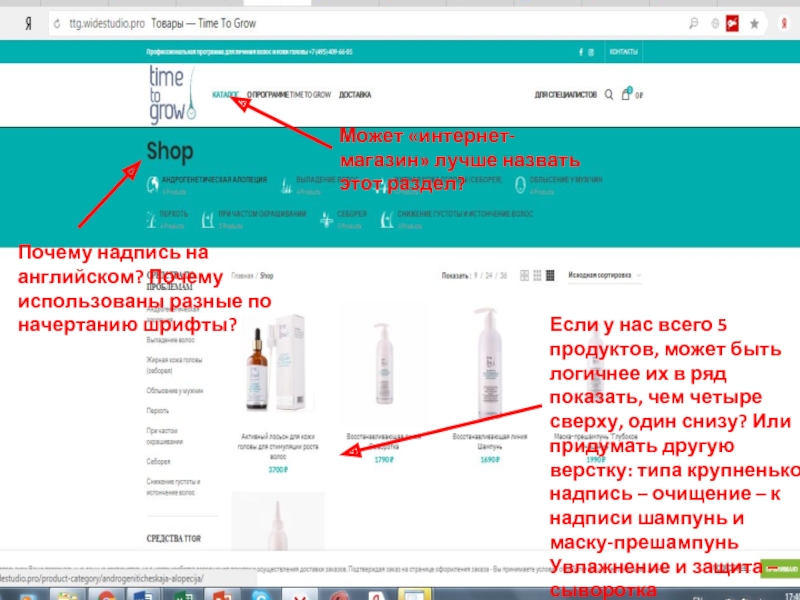Open О ПРОГРАММЕ TIME TO GROW menu item

tap(289, 95)
